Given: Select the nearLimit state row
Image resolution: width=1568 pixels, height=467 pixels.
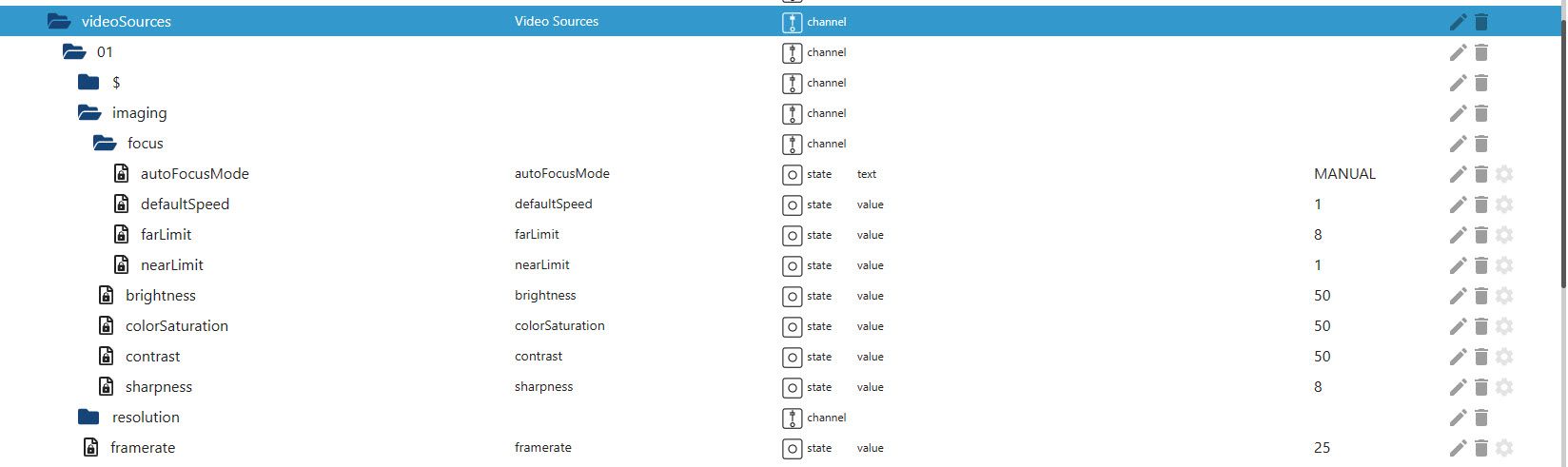Looking at the screenshot, I should point(172,265).
